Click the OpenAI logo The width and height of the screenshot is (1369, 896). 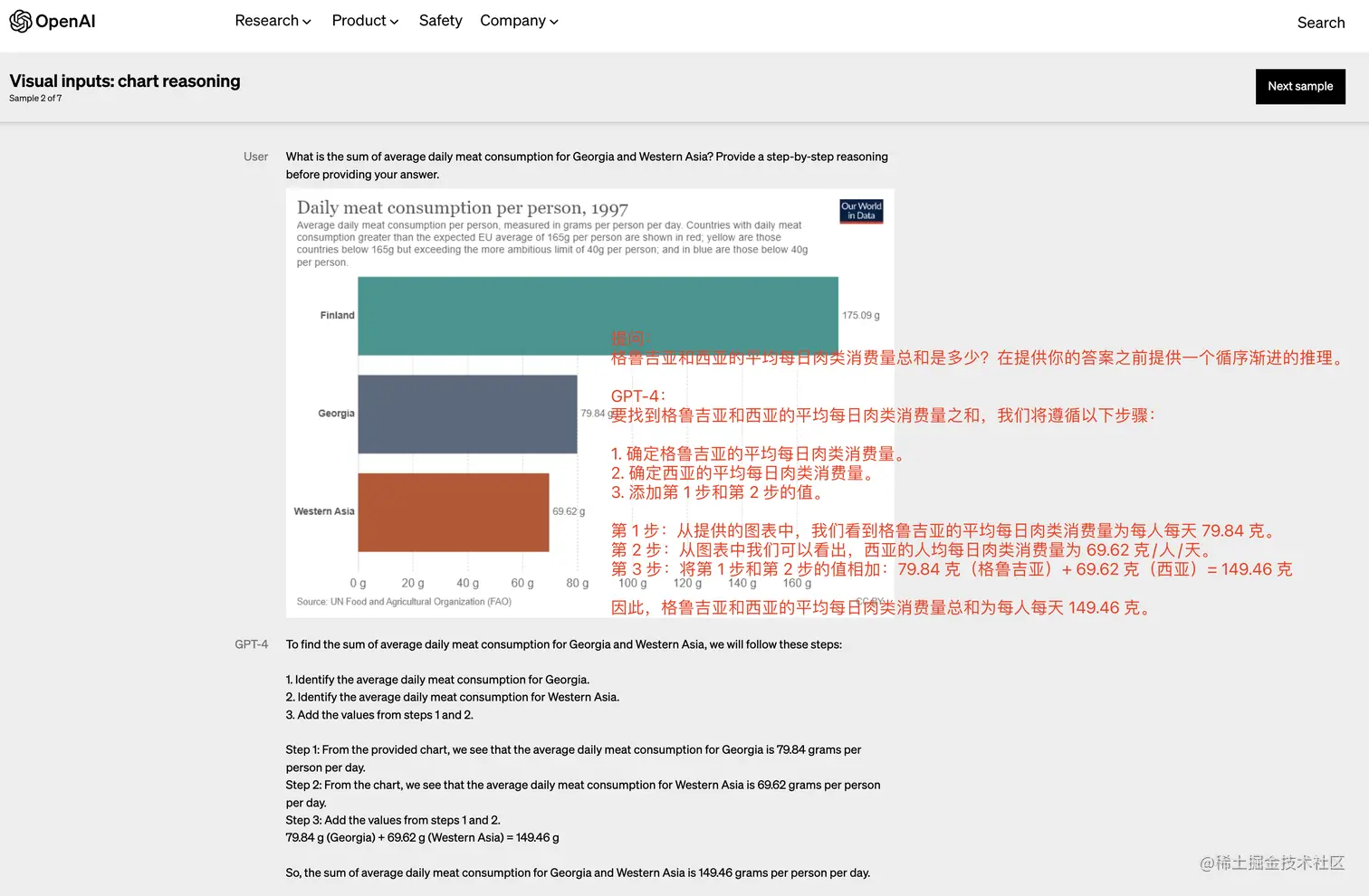(53, 22)
